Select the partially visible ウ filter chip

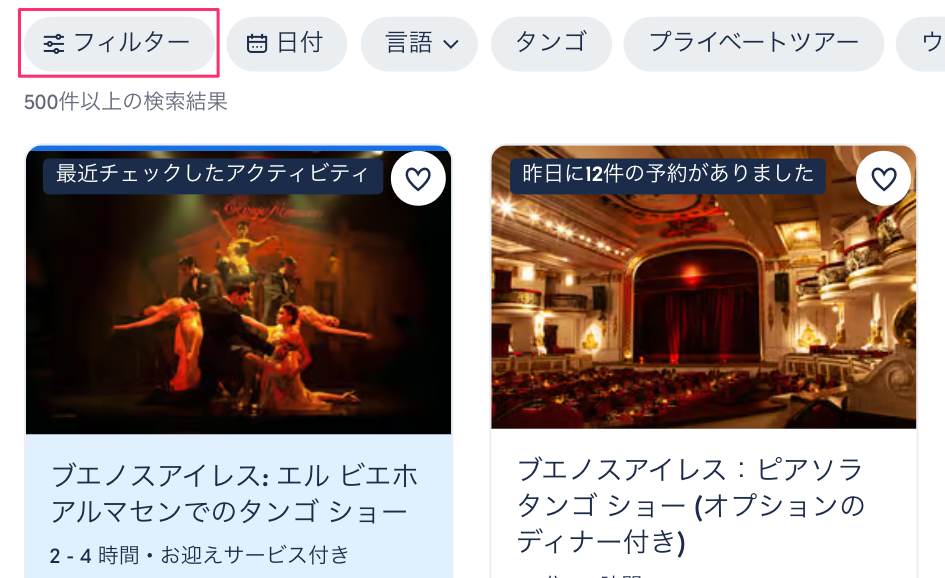click(922, 43)
